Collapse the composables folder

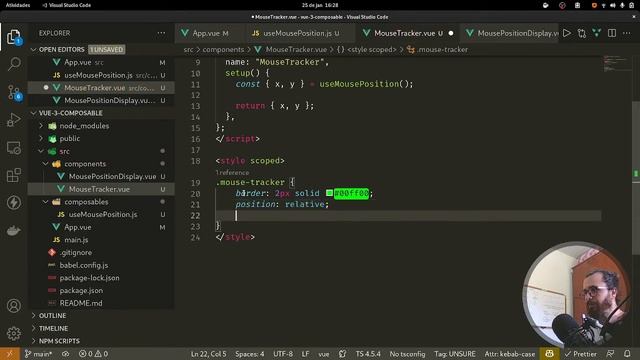point(46,202)
